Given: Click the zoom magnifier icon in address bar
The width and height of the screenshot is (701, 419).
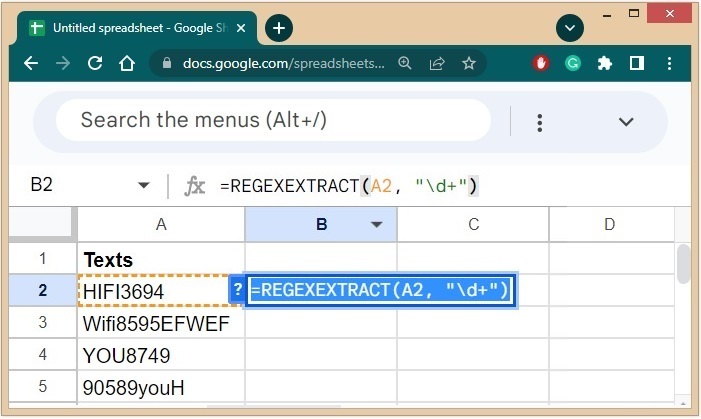Looking at the screenshot, I should tap(405, 63).
